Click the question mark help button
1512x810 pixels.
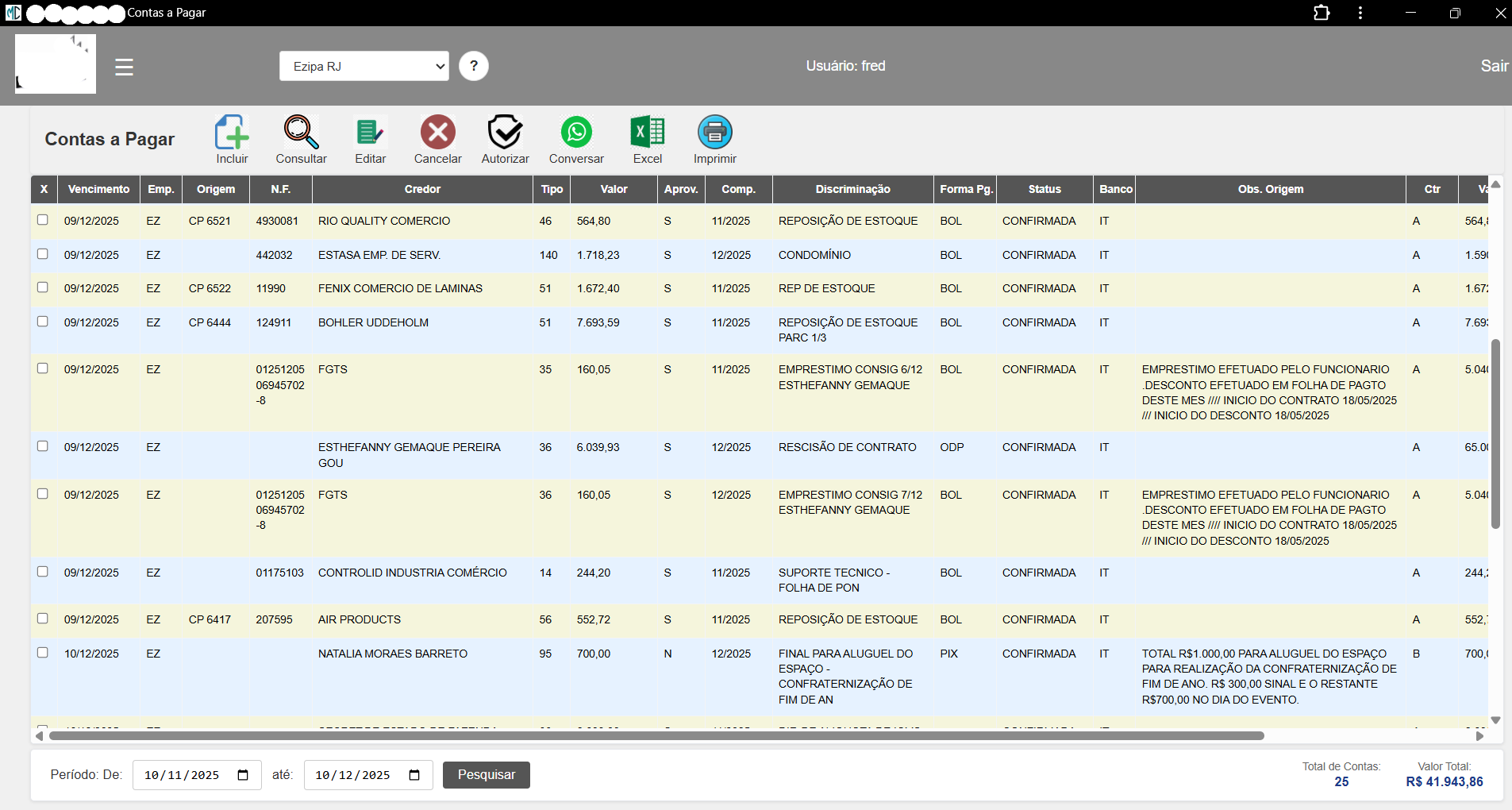(474, 66)
